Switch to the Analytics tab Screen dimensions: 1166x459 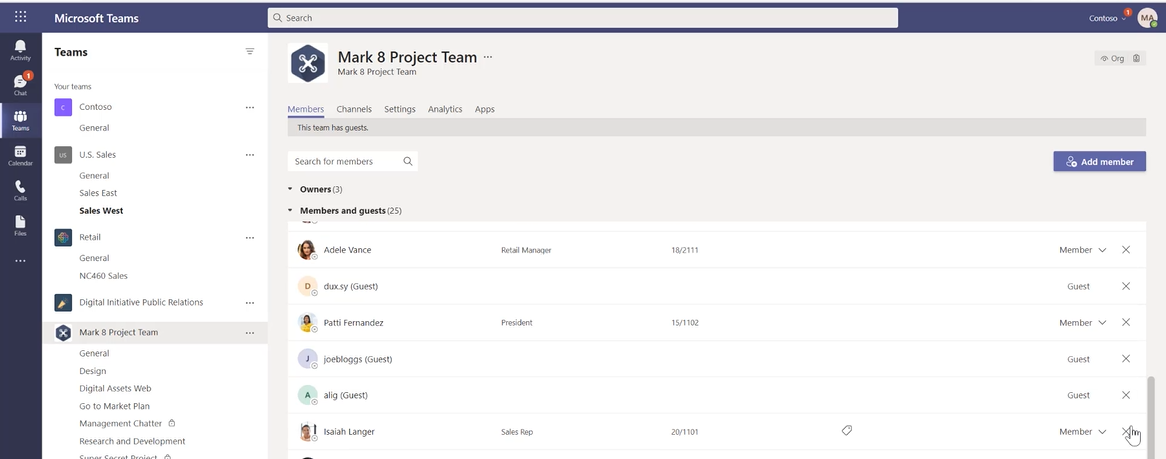click(445, 109)
